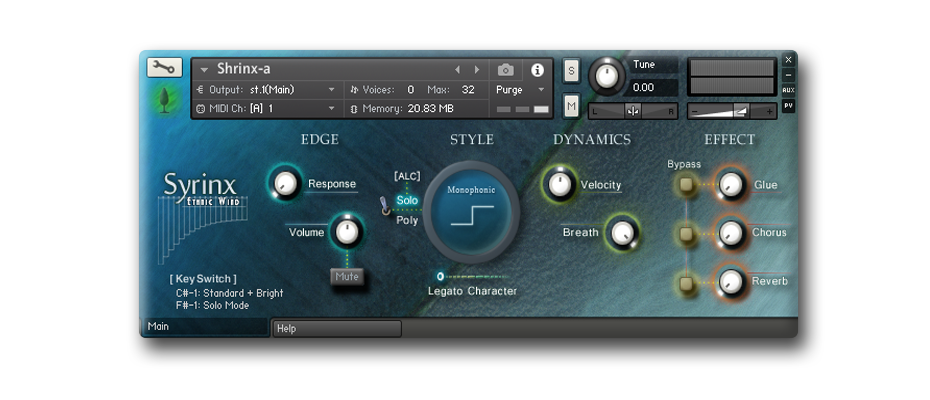Viewport: 930px width, 400px height.
Task: Click the Monophonic style display
Action: coord(472,212)
